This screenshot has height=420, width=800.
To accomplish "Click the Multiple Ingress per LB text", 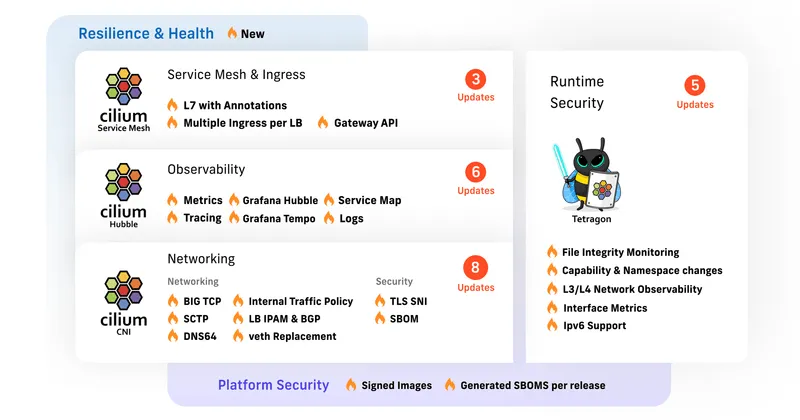I will (x=243, y=123).
